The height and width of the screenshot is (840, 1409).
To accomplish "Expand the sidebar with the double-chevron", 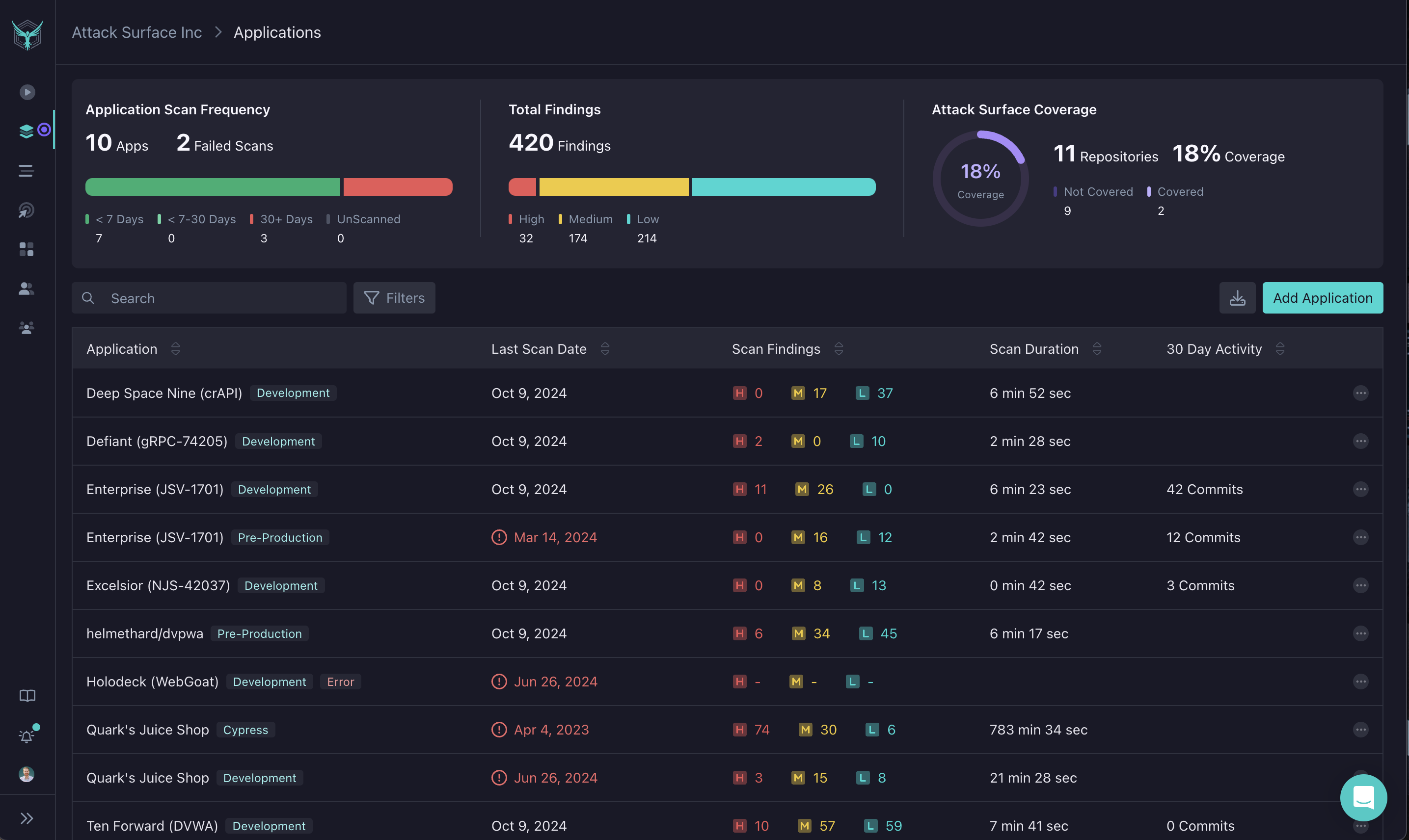I will (x=26, y=817).
